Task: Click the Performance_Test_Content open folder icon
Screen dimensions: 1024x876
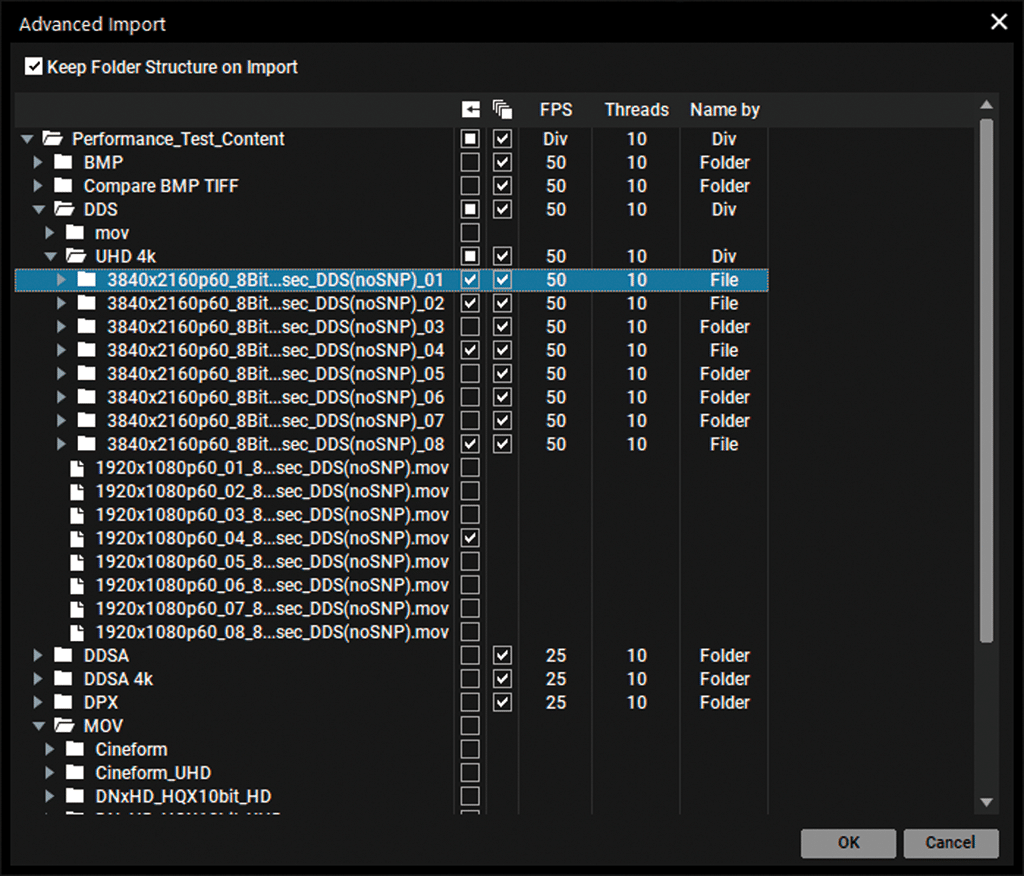Action: [52, 139]
